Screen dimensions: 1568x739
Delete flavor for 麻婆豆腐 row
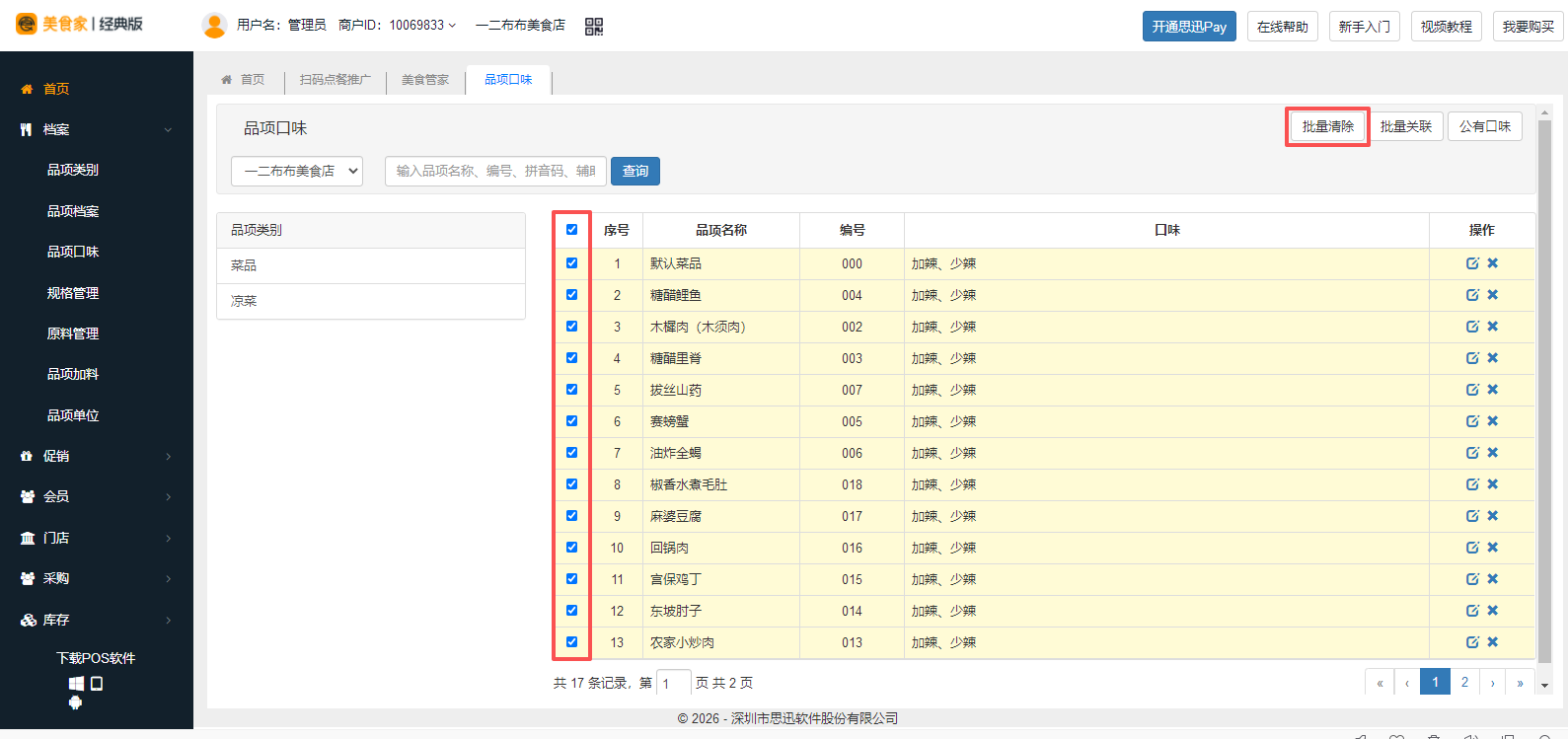pyautogui.click(x=1493, y=516)
